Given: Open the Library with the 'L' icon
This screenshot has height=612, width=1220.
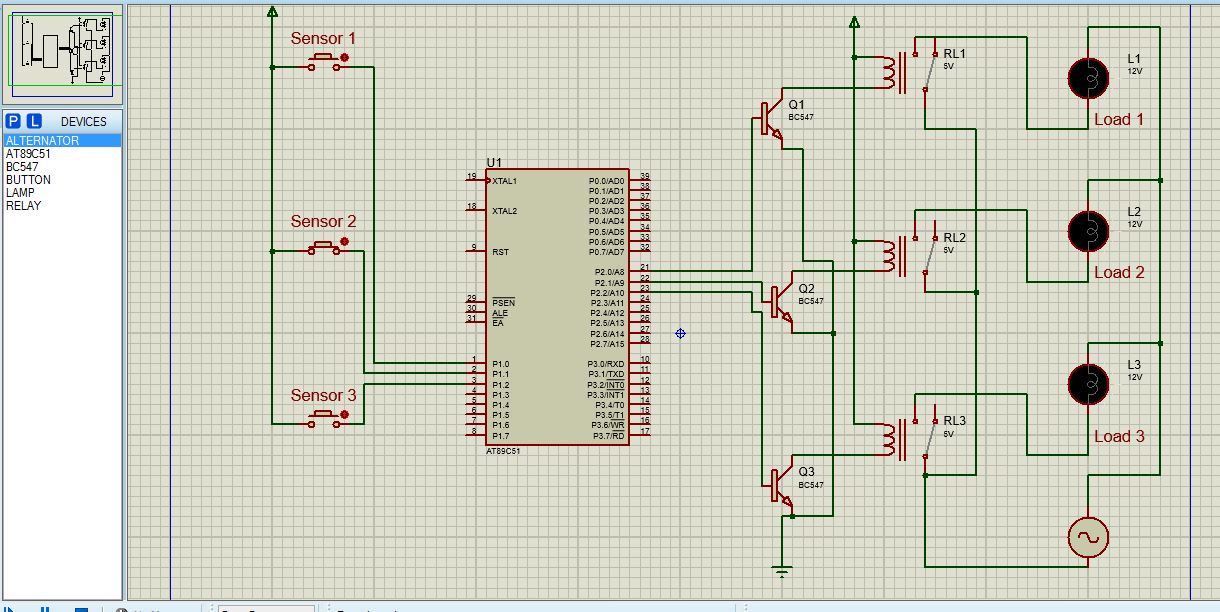Looking at the screenshot, I should coord(32,121).
